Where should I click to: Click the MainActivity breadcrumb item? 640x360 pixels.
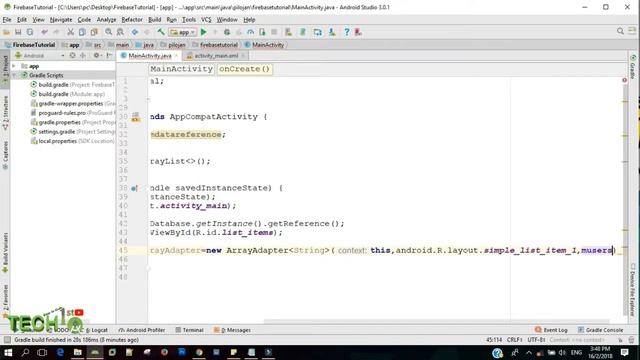pyautogui.click(x=264, y=45)
